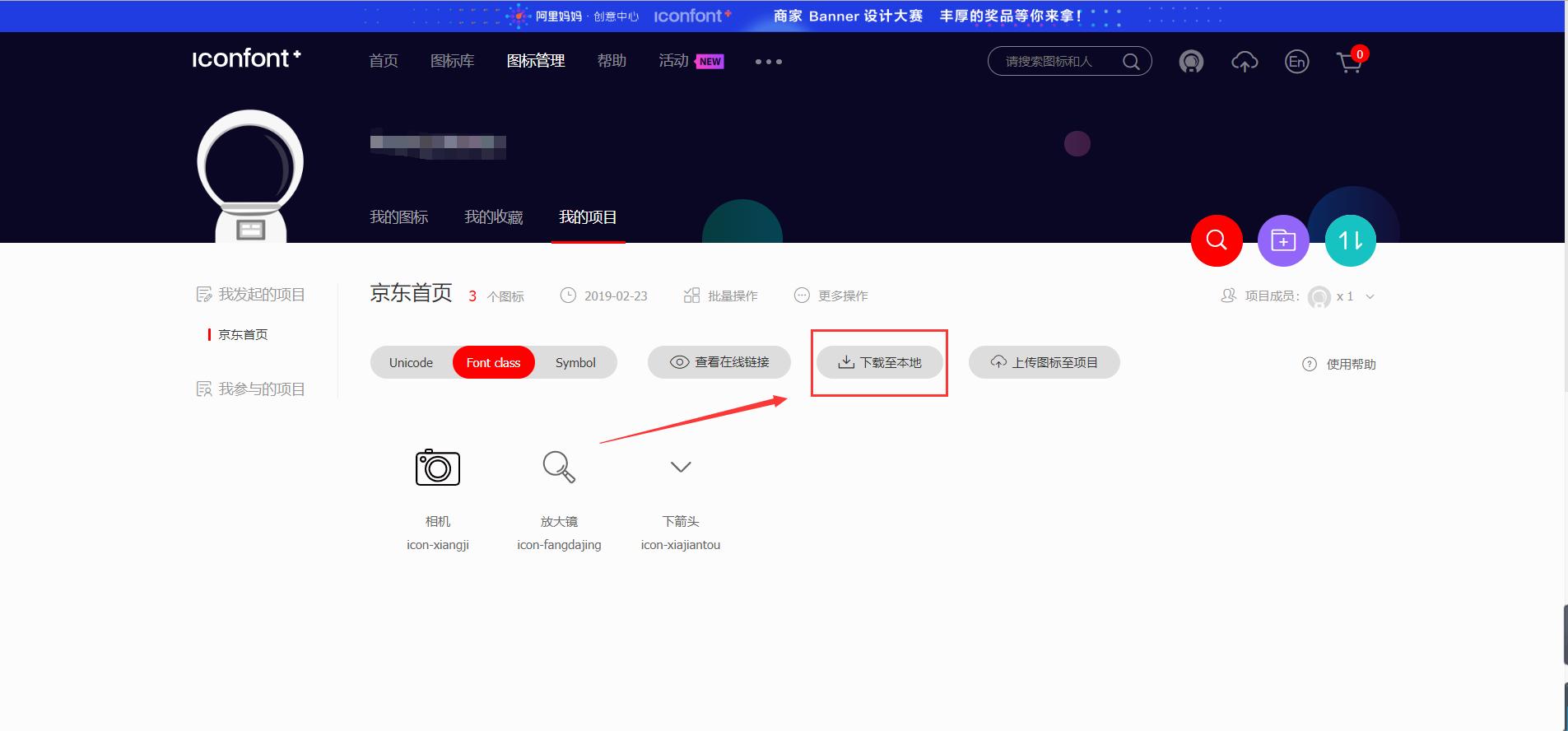
Task: Click the teal sort arrows floating button
Action: (x=1350, y=240)
